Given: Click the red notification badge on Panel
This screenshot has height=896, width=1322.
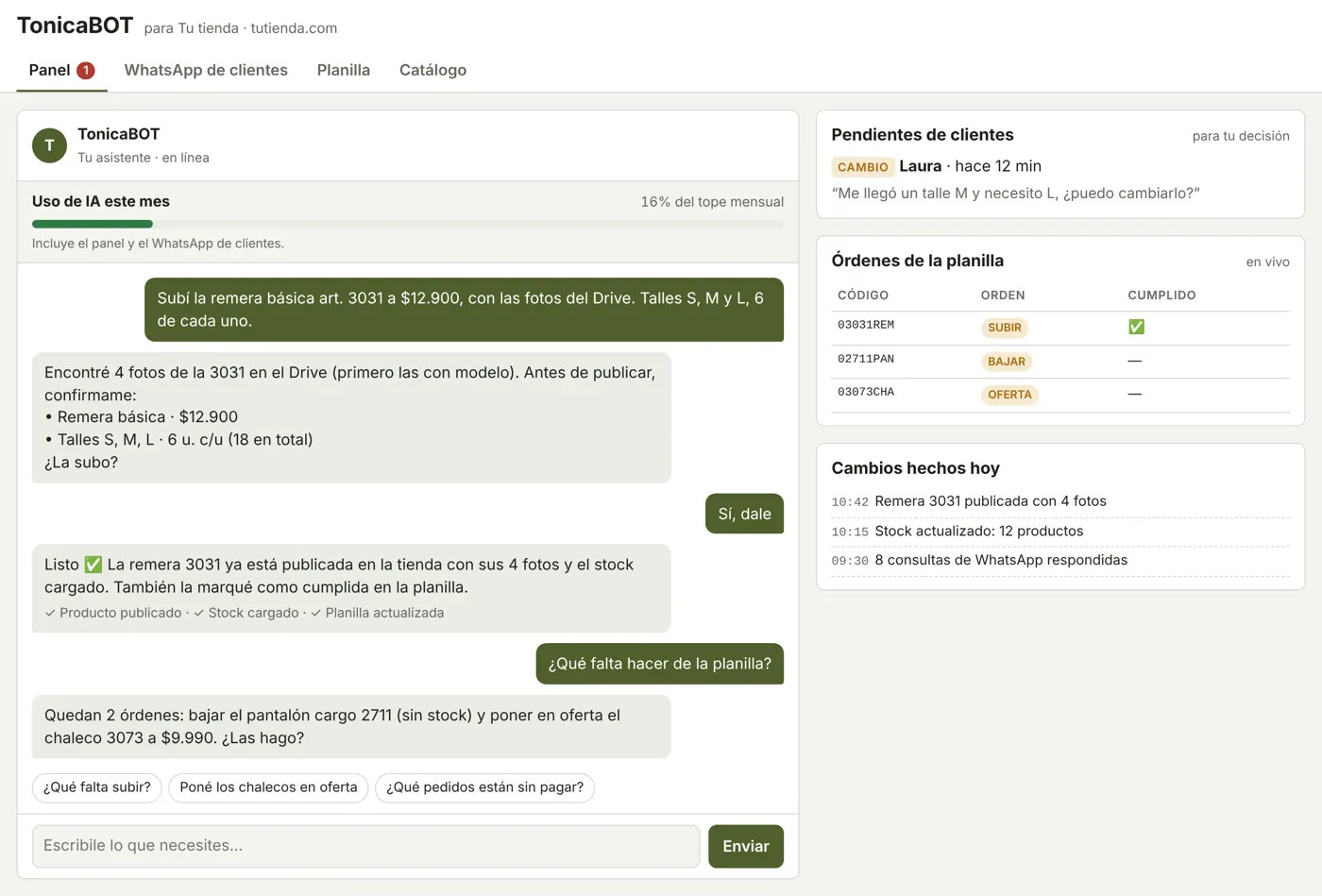Looking at the screenshot, I should (x=86, y=70).
